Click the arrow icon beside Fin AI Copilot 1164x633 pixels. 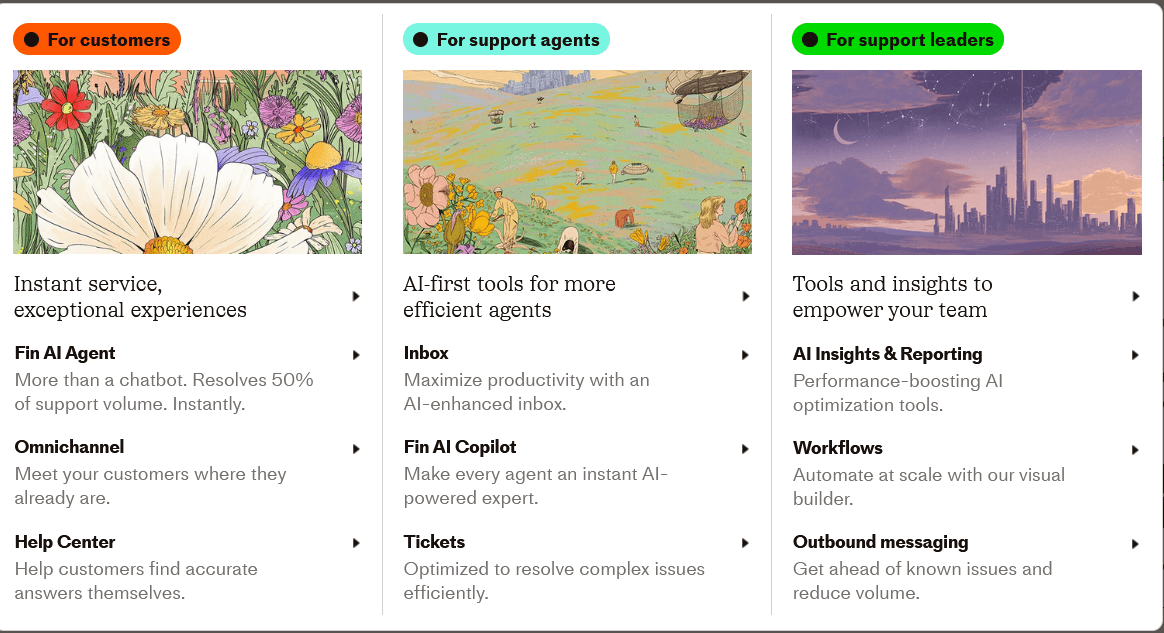pyautogui.click(x=745, y=449)
